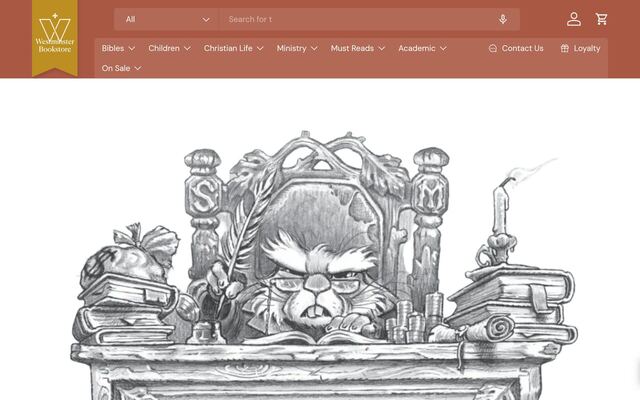Open the Westminster Bookstore logo homepage

pyautogui.click(x=55, y=38)
